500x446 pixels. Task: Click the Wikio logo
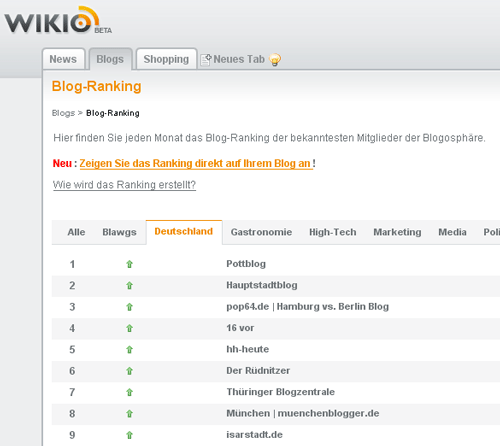58,20
